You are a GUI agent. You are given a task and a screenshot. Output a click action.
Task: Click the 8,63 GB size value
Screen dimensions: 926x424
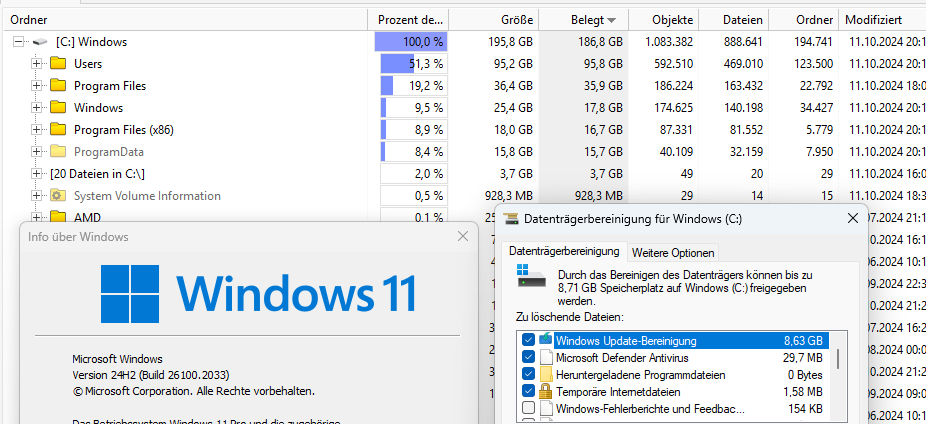(803, 341)
